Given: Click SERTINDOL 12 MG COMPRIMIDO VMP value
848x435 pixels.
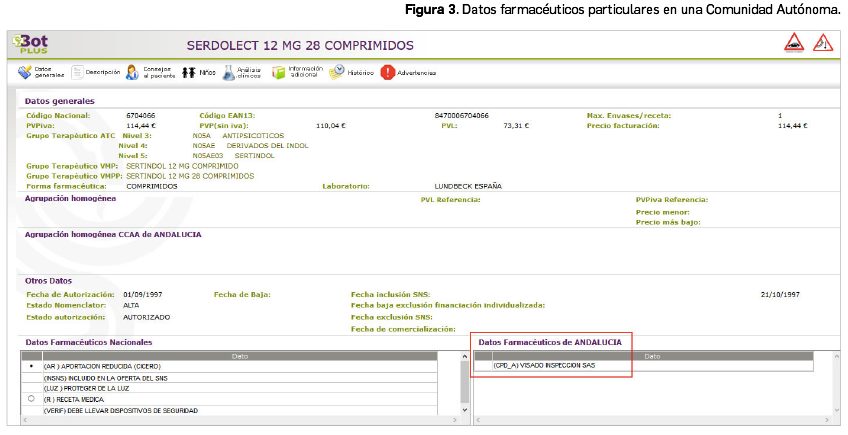Looking at the screenshot, I should (182, 166).
